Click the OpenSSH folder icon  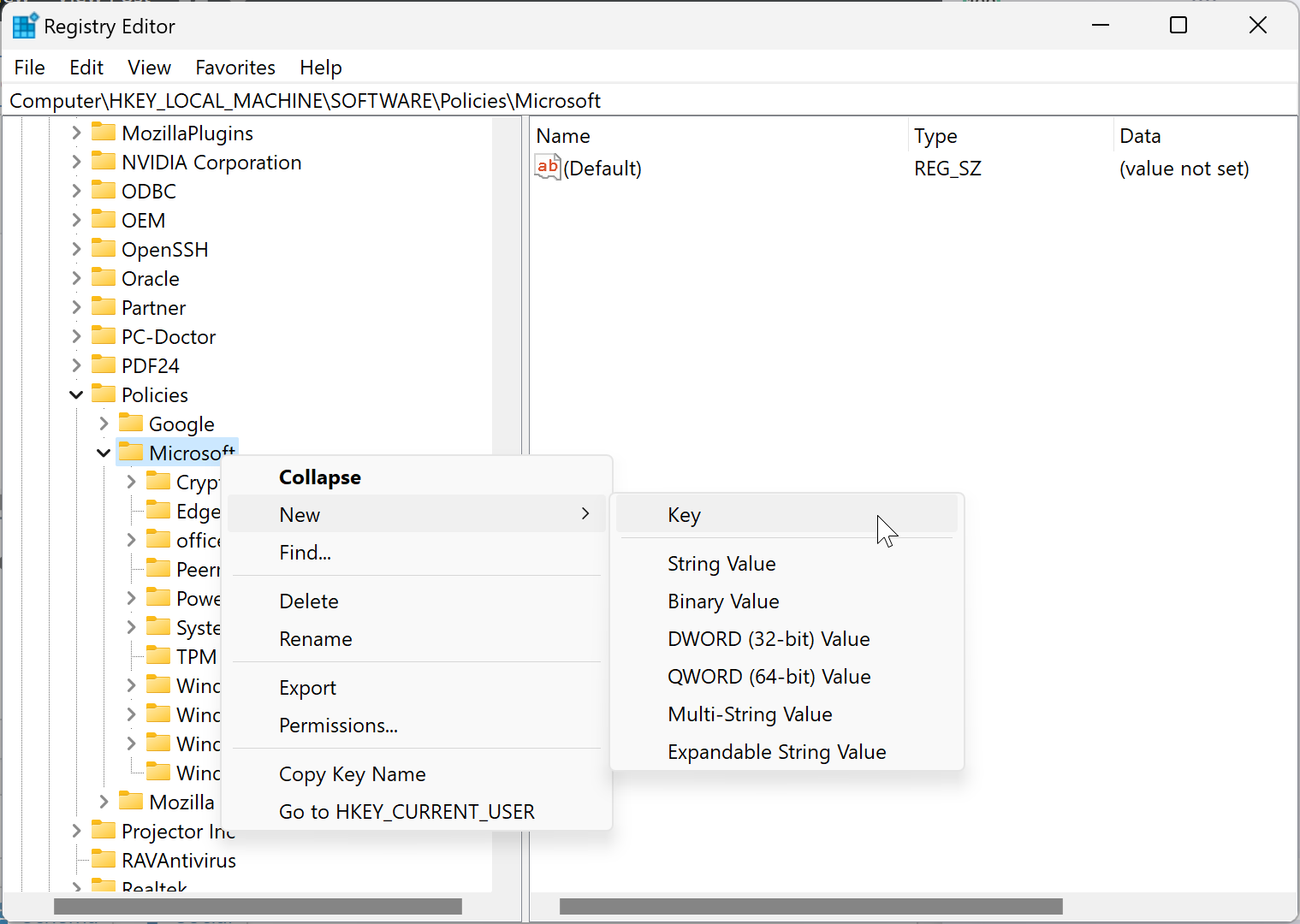tap(104, 248)
